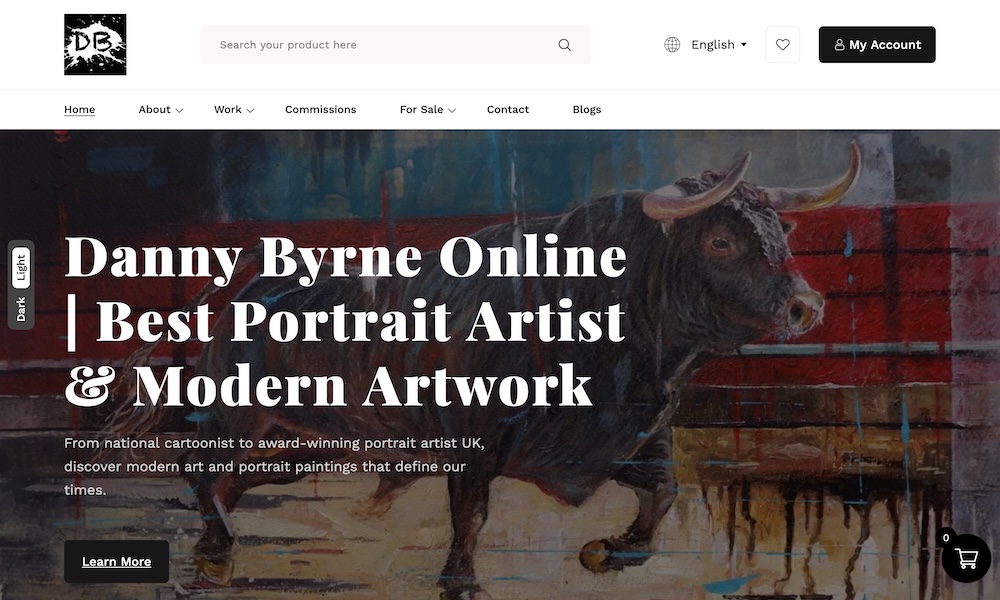Expand the About menu chevron
The height and width of the screenshot is (600, 1000).
179,110
